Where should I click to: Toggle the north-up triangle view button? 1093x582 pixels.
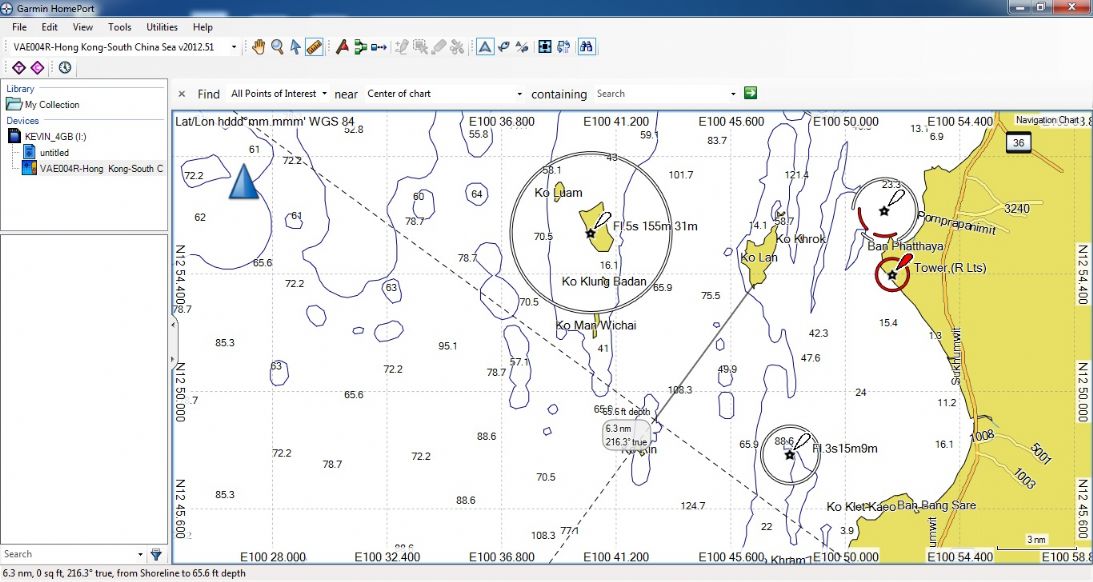pos(484,46)
